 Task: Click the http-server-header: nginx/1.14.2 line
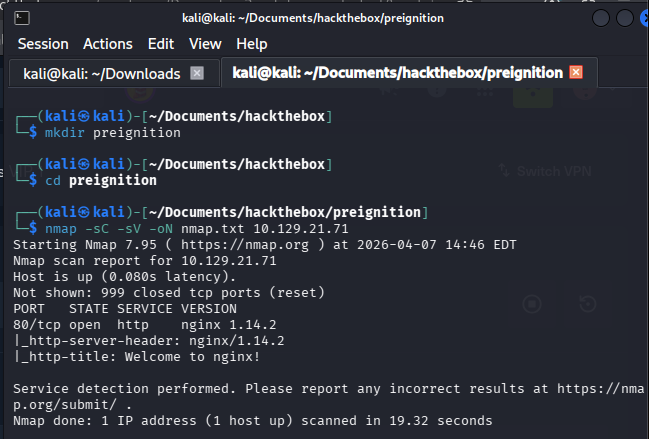(149, 341)
